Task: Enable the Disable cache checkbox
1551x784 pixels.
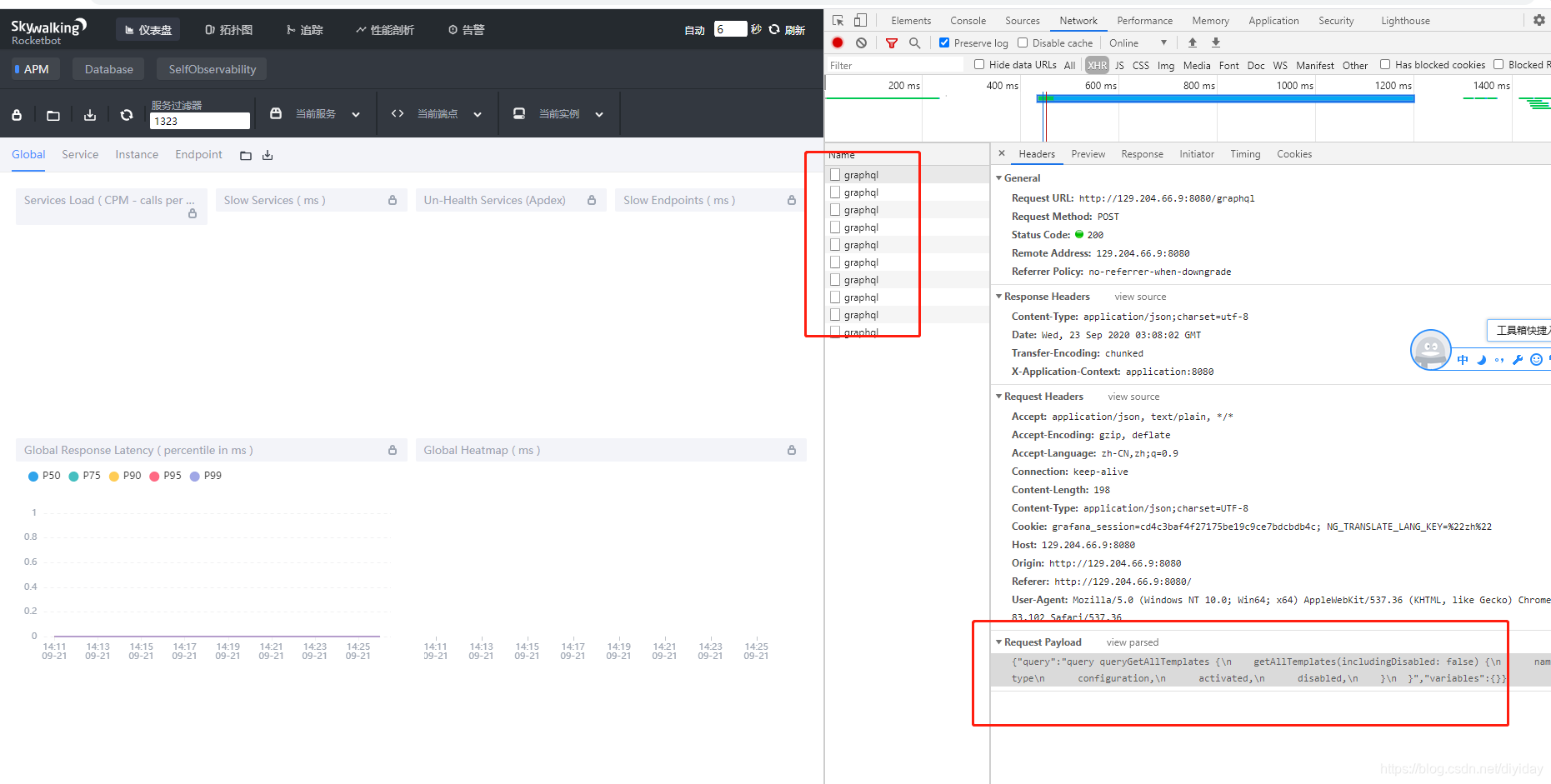Action: click(x=1023, y=42)
